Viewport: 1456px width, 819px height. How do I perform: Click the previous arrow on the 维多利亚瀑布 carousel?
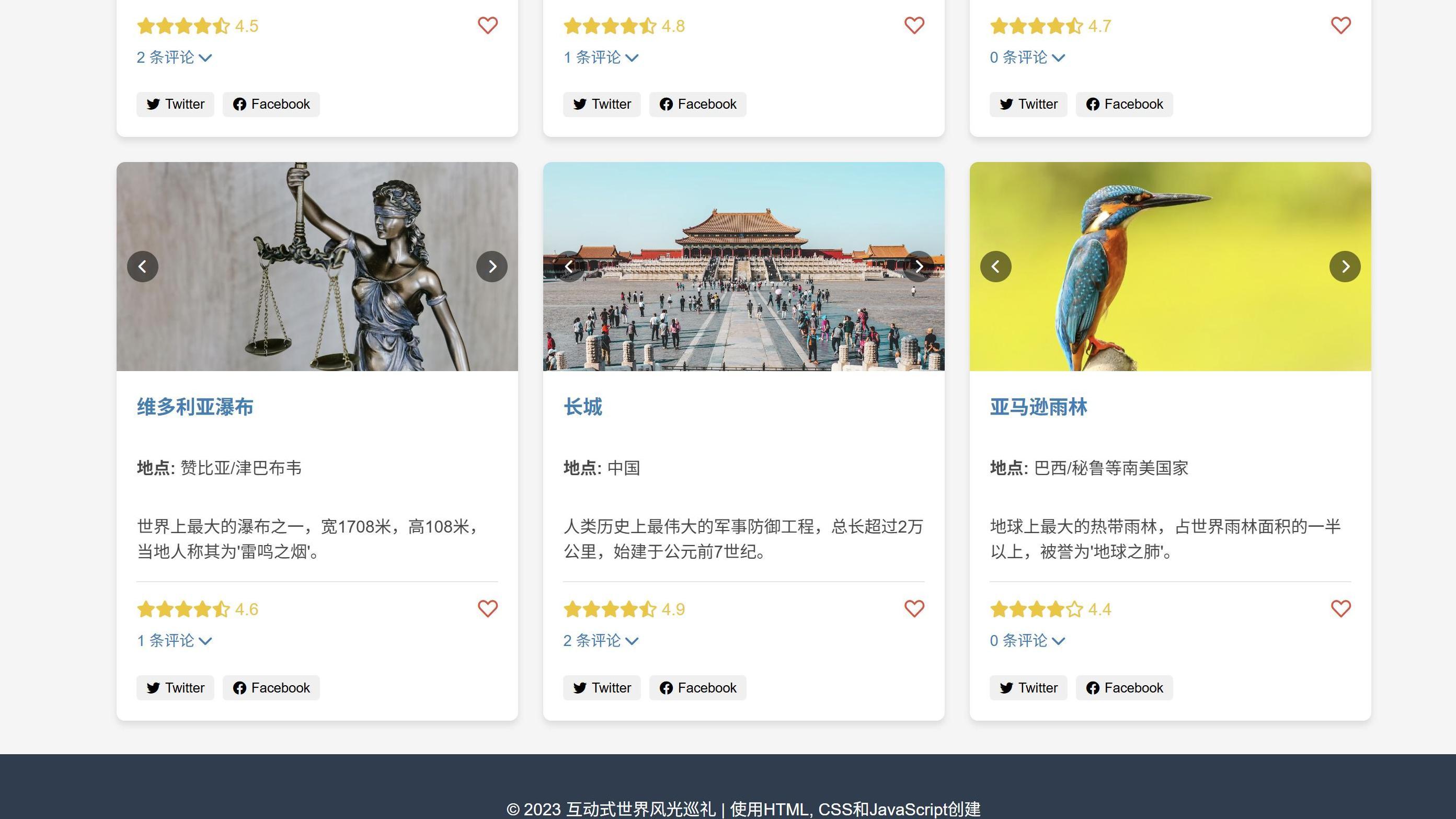(x=142, y=266)
